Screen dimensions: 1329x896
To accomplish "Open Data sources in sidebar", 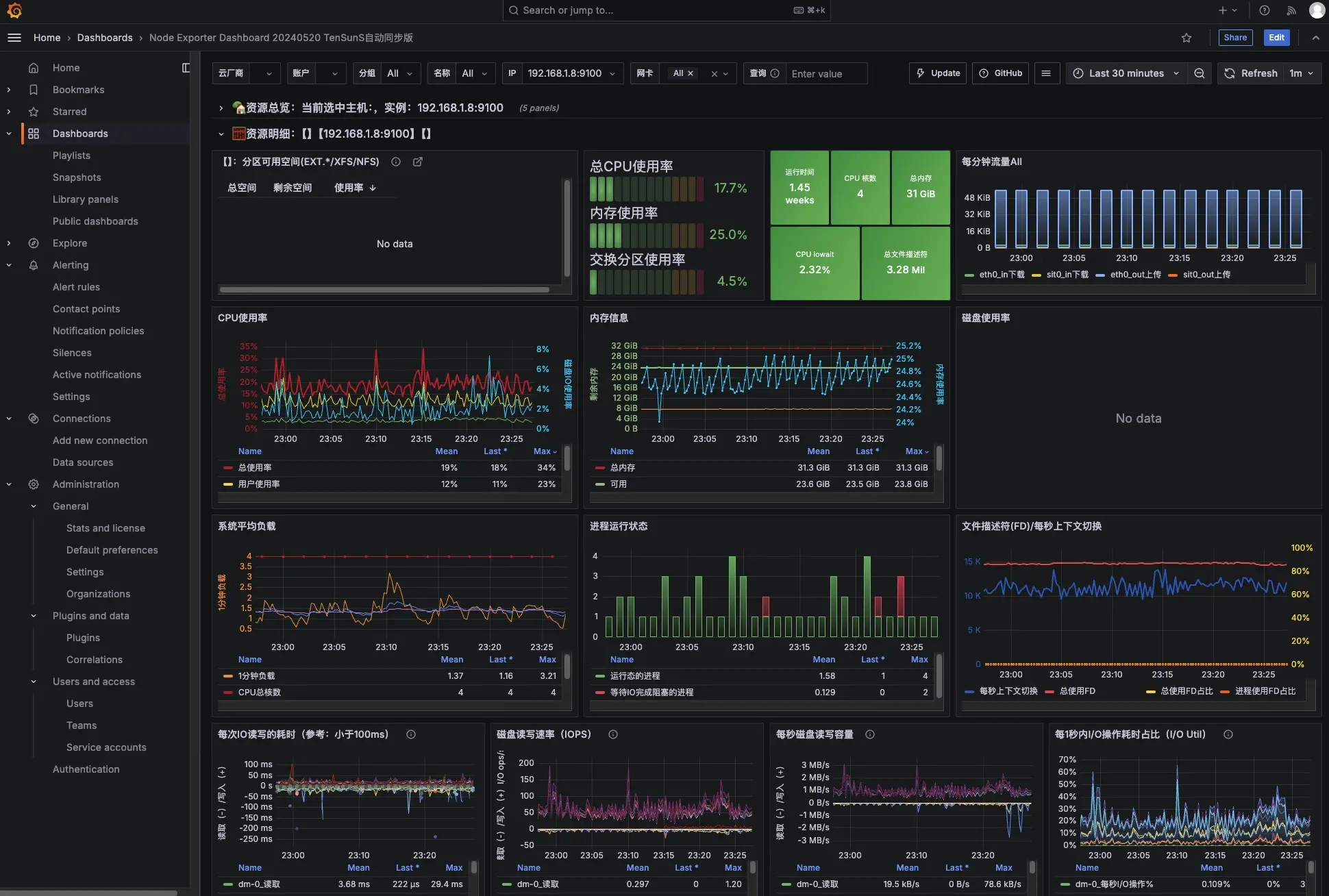I will coord(83,462).
